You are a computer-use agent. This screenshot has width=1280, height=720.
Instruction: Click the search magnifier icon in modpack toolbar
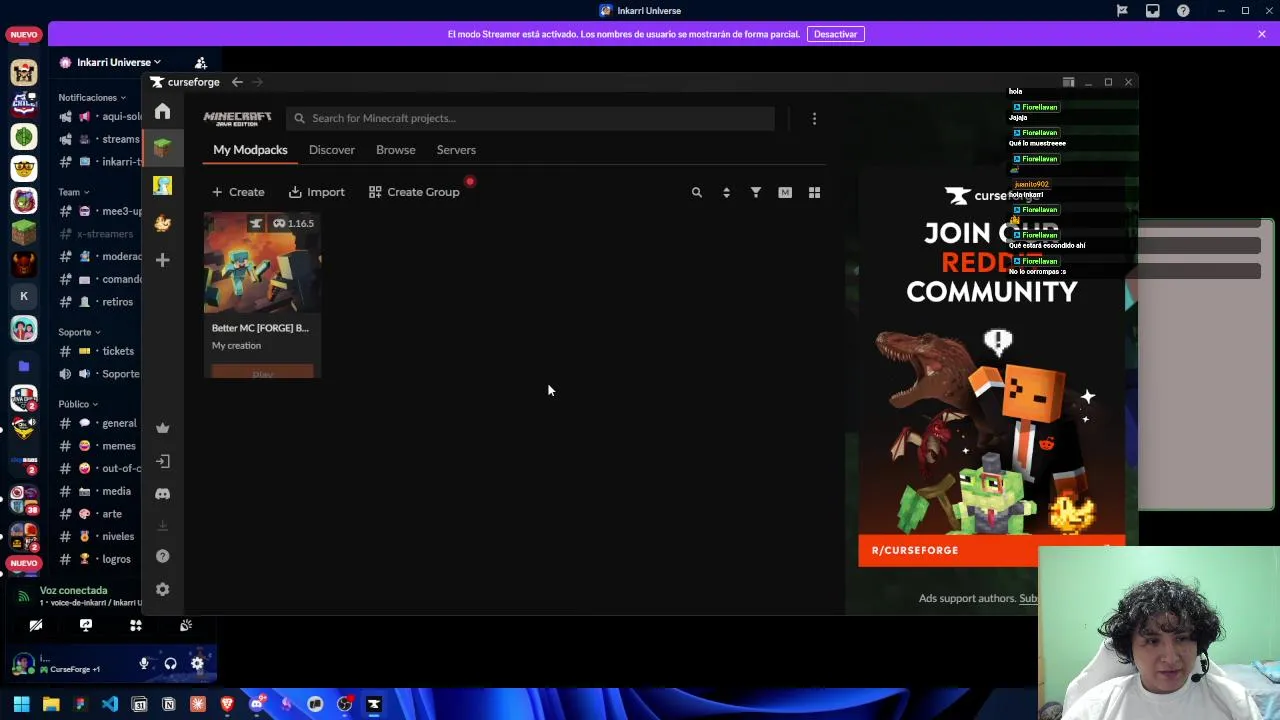[697, 192]
